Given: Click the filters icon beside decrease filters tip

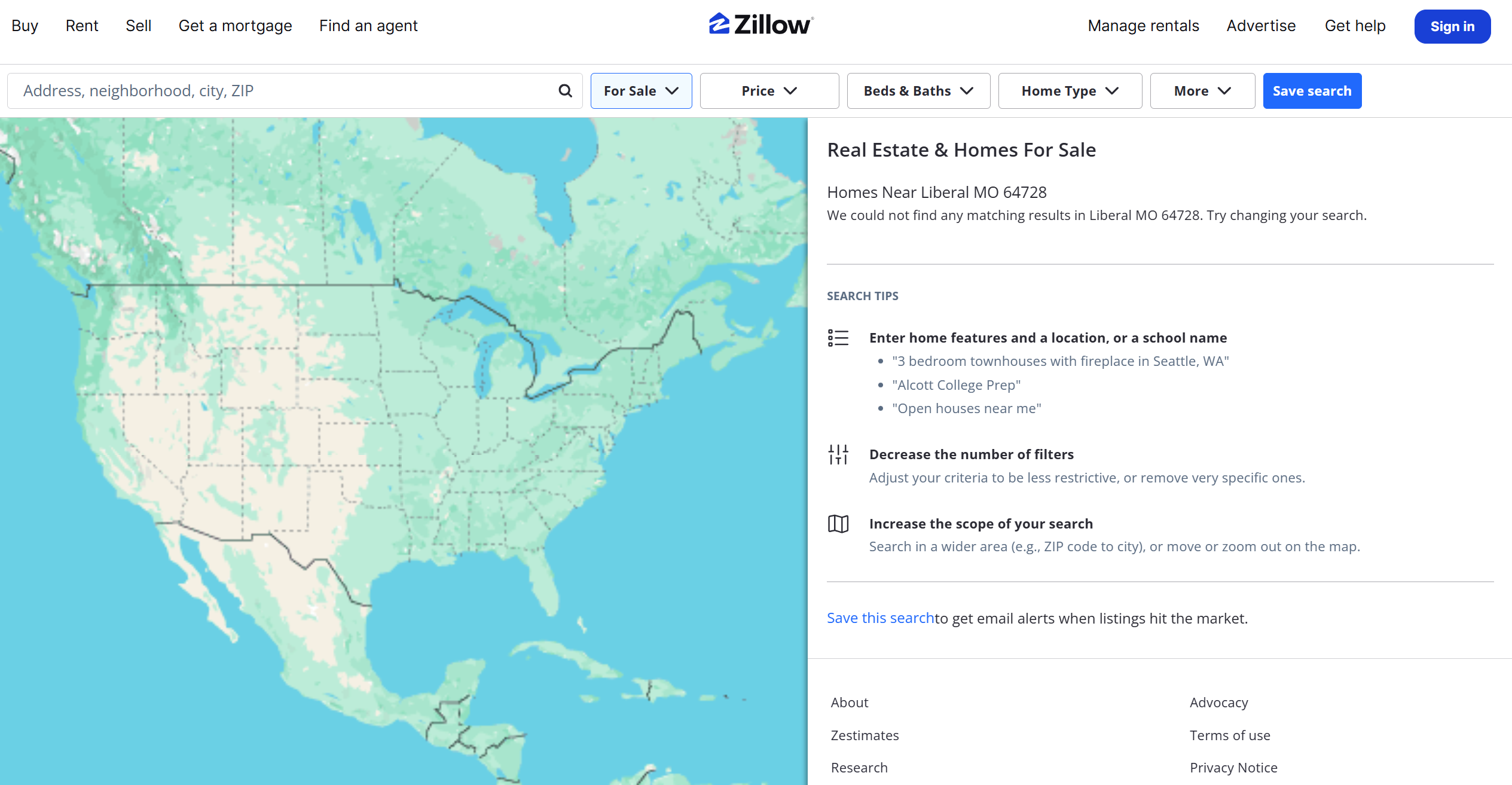Looking at the screenshot, I should (x=838, y=454).
